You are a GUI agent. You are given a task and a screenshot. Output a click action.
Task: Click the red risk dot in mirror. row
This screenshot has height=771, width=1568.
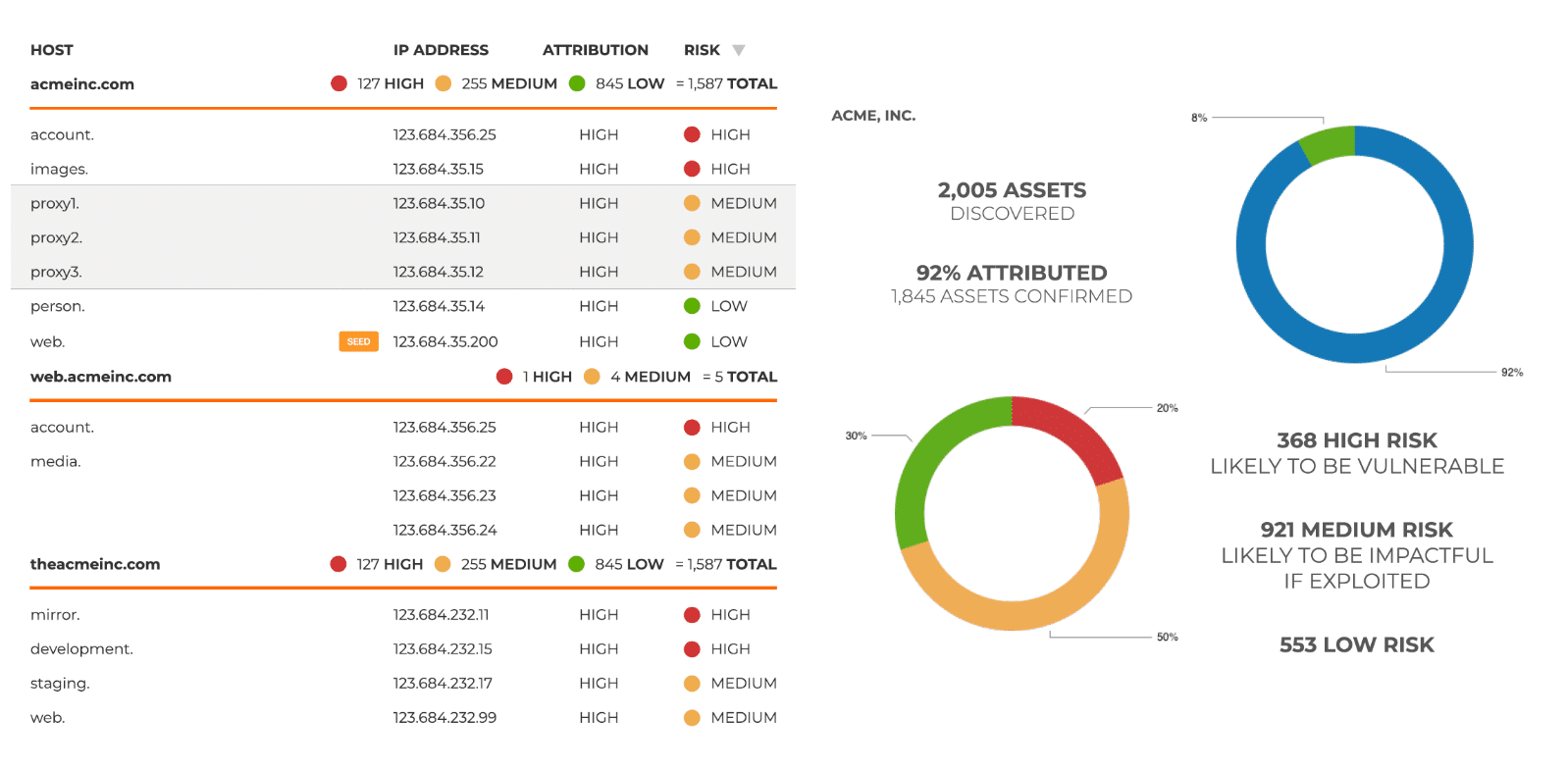coord(692,615)
